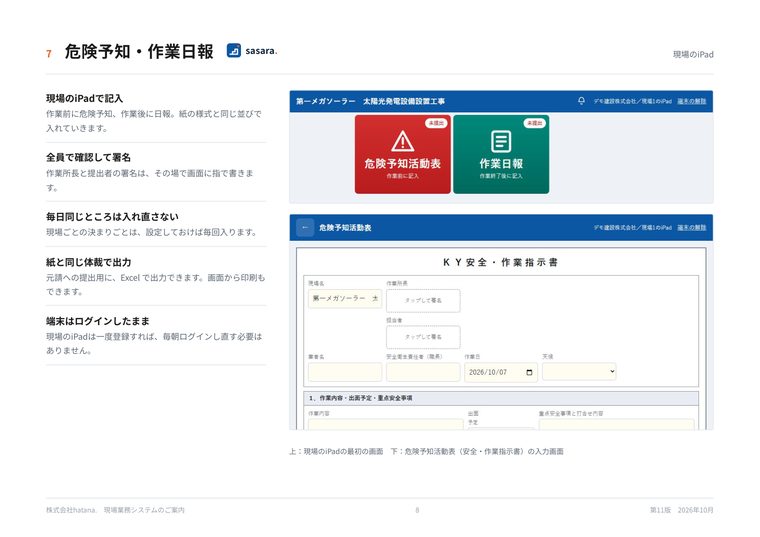Click the document icon on the green card

pos(501,142)
